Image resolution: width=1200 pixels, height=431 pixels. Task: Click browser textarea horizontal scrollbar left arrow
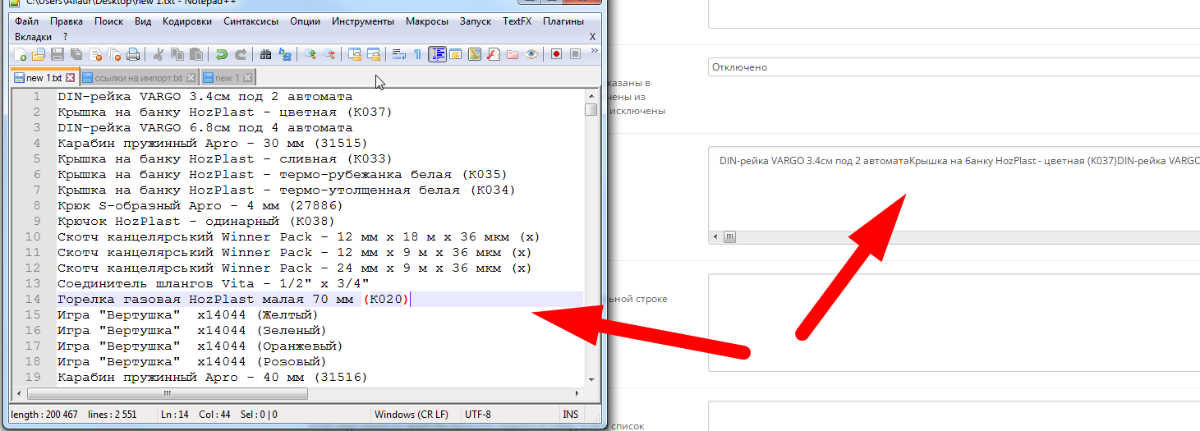click(715, 238)
